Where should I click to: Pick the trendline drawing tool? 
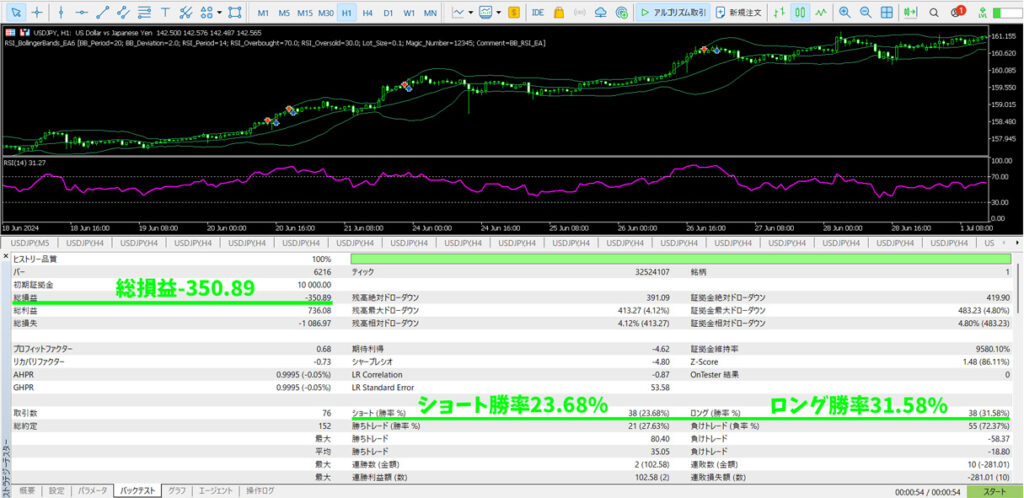pos(103,12)
